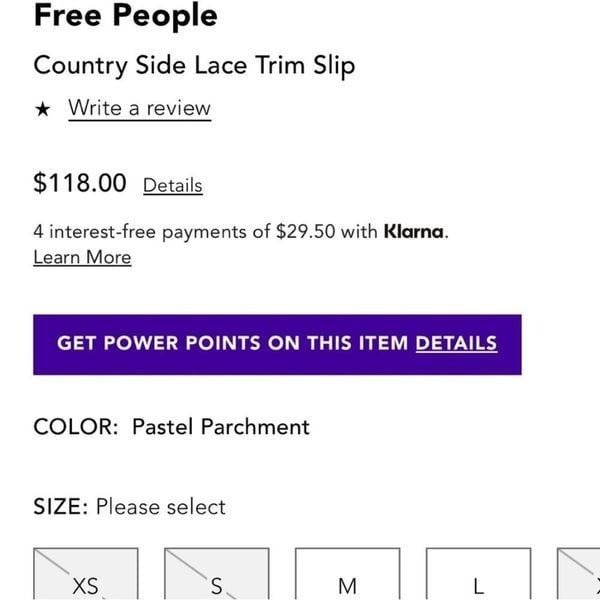This screenshot has width=600, height=600.
Task: Click the Pastel Parchment color name
Action: pyautogui.click(x=221, y=427)
